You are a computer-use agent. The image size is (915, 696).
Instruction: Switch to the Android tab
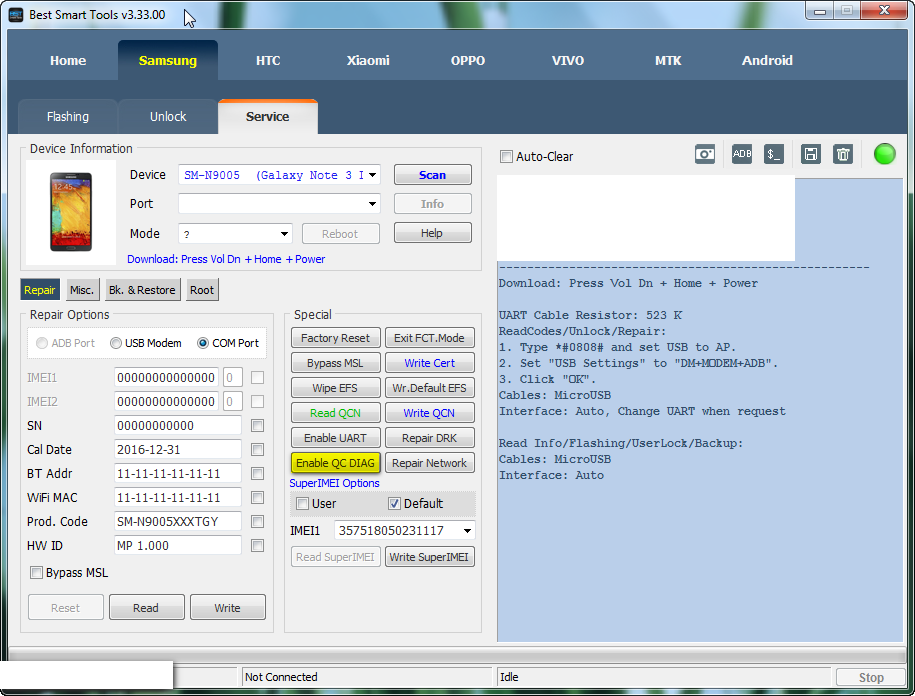767,61
